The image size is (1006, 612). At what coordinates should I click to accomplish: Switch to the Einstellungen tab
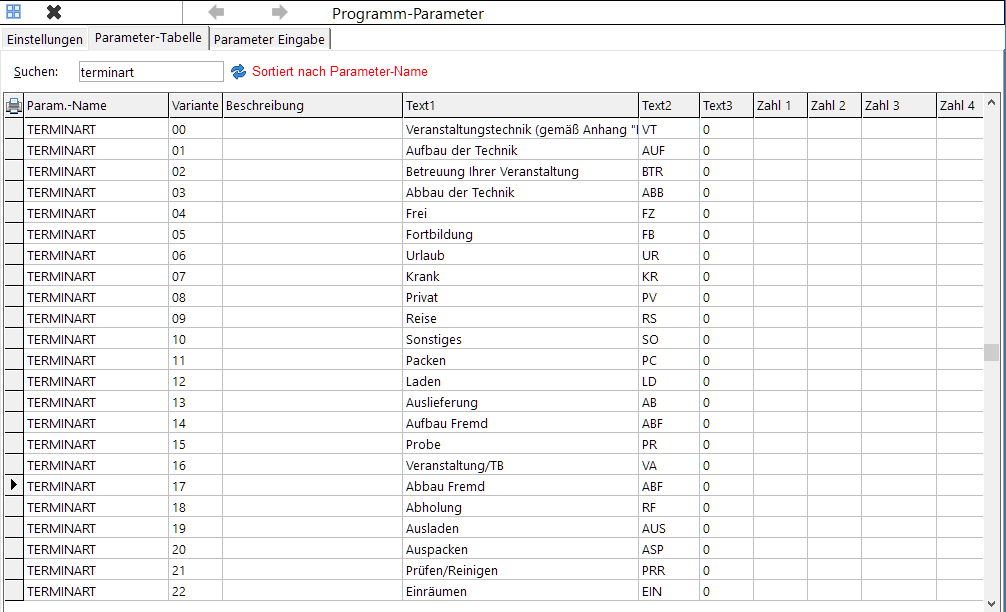coord(44,39)
